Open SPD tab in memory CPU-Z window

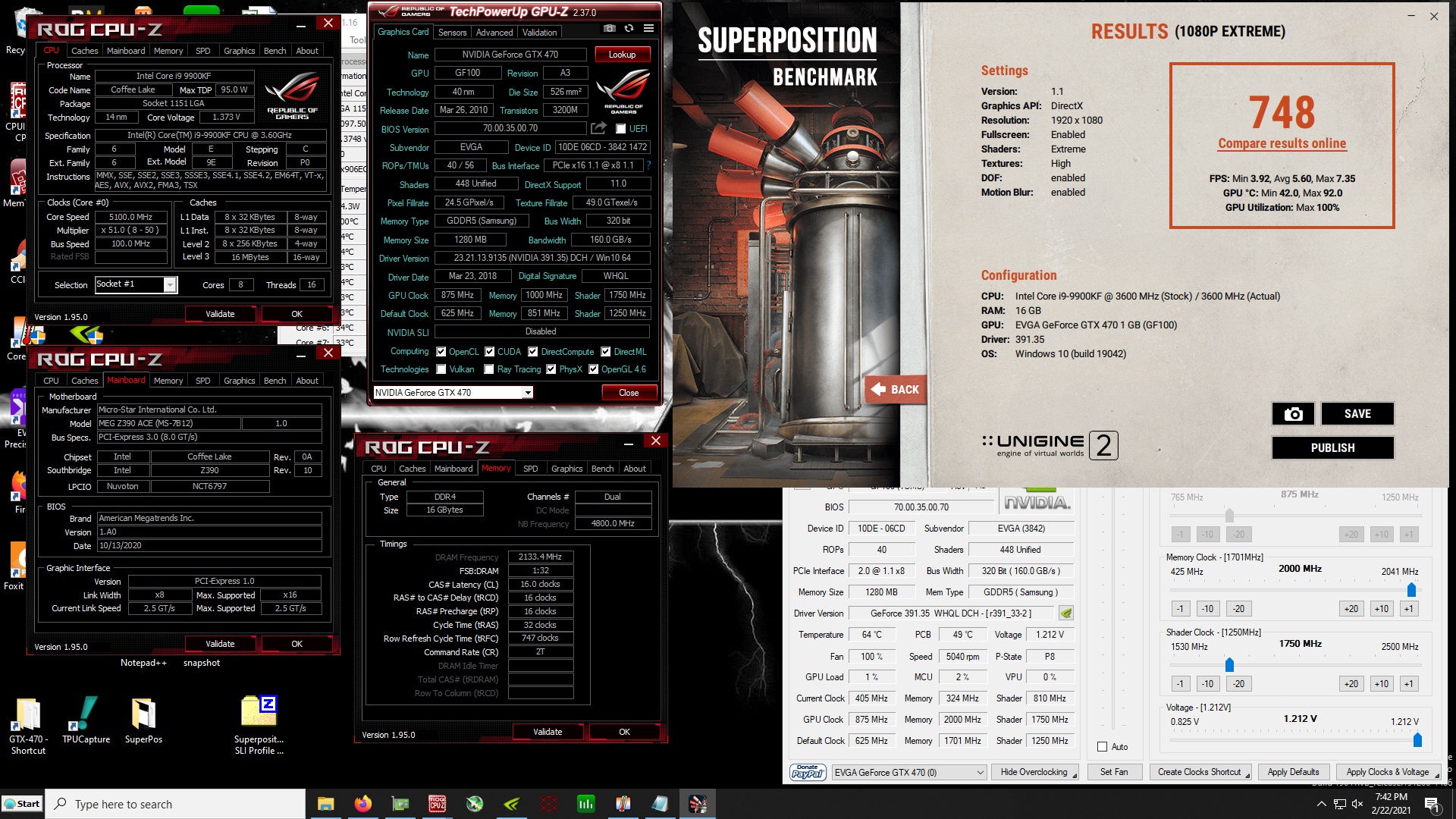coord(531,469)
